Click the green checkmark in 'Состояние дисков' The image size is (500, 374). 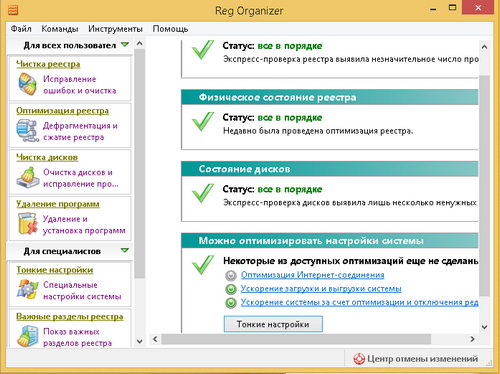(x=203, y=193)
